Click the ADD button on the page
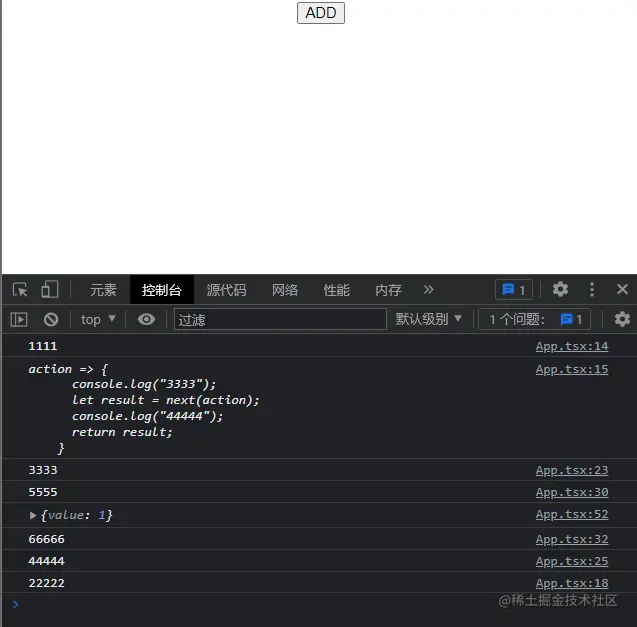Screen dimensions: 637x627 (321, 13)
